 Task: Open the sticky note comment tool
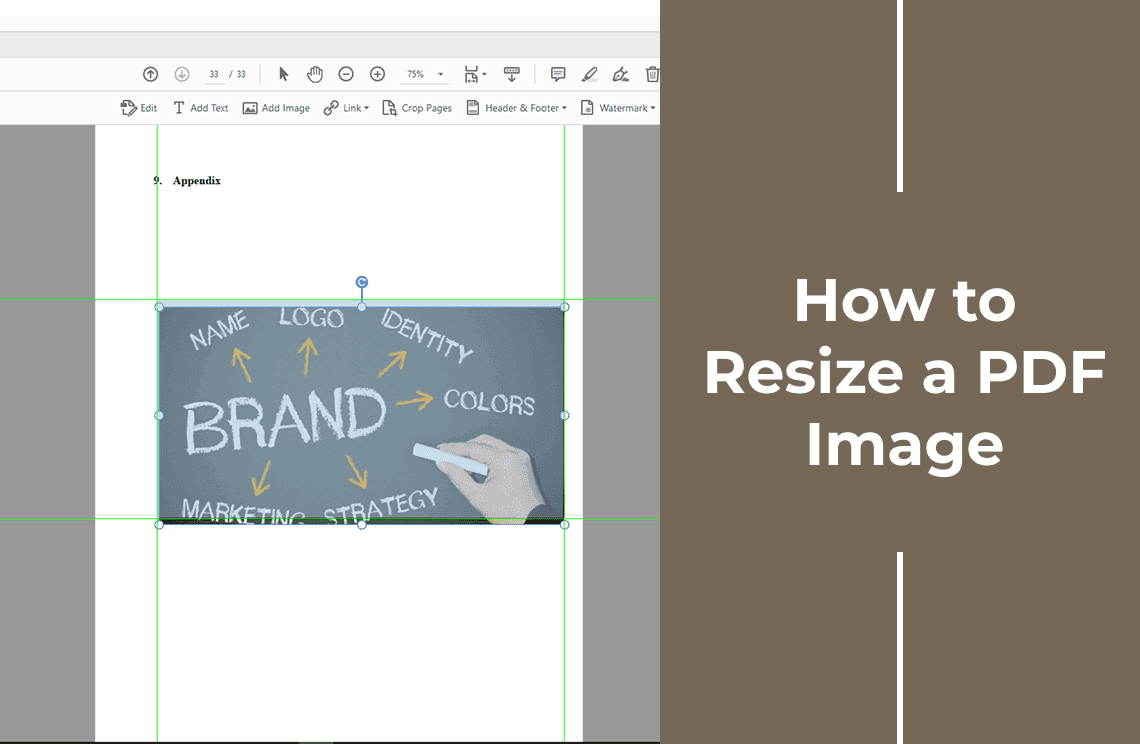[556, 74]
